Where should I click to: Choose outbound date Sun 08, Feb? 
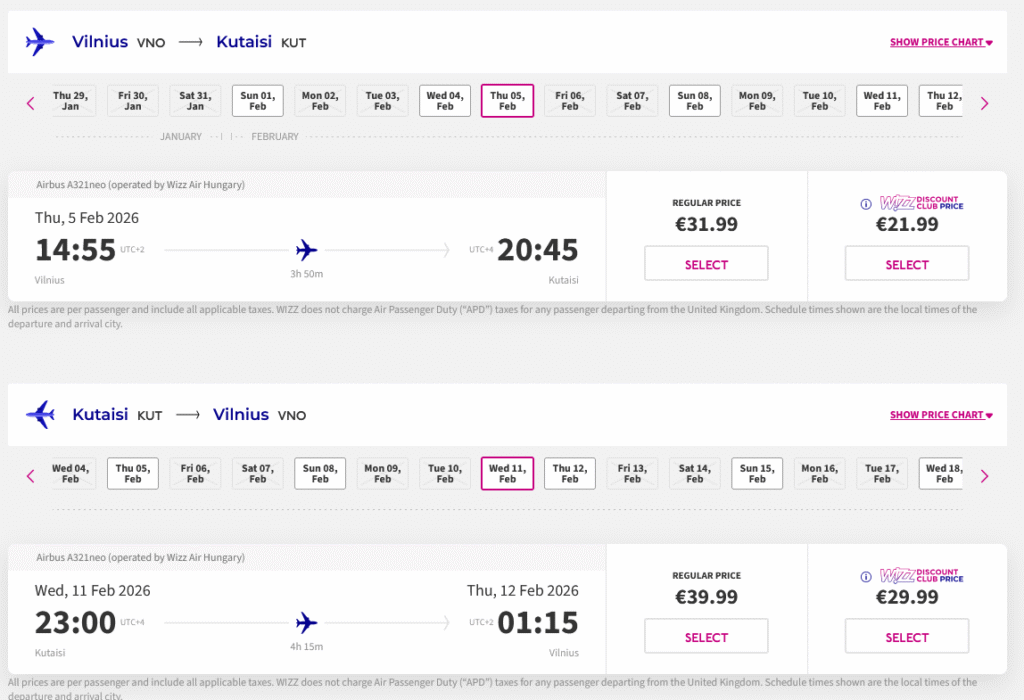click(695, 101)
